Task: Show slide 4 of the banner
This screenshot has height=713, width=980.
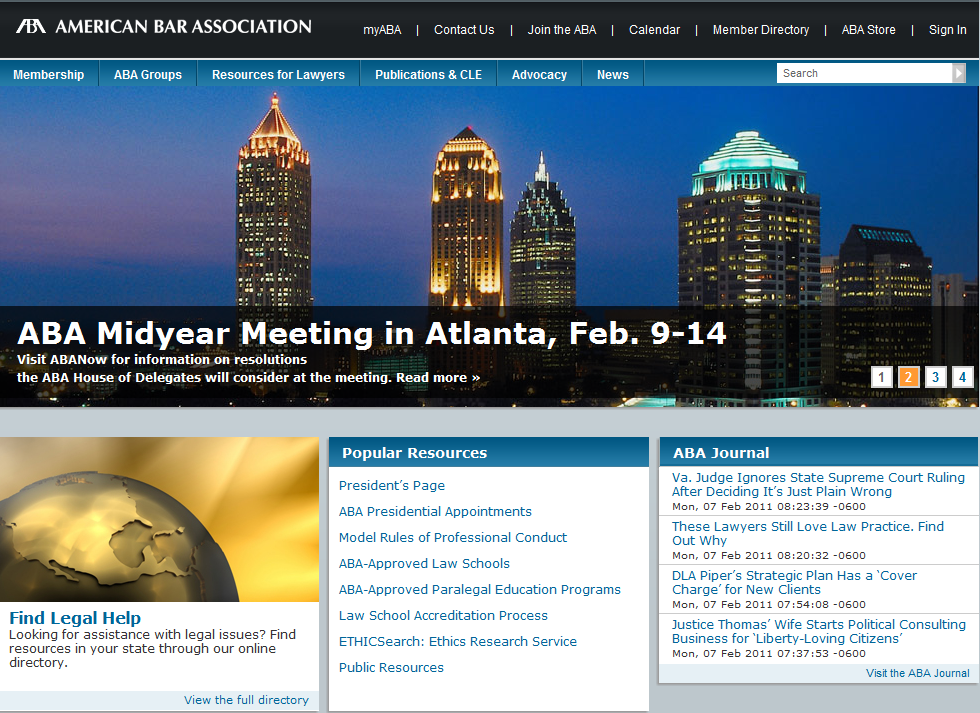Action: click(x=962, y=377)
